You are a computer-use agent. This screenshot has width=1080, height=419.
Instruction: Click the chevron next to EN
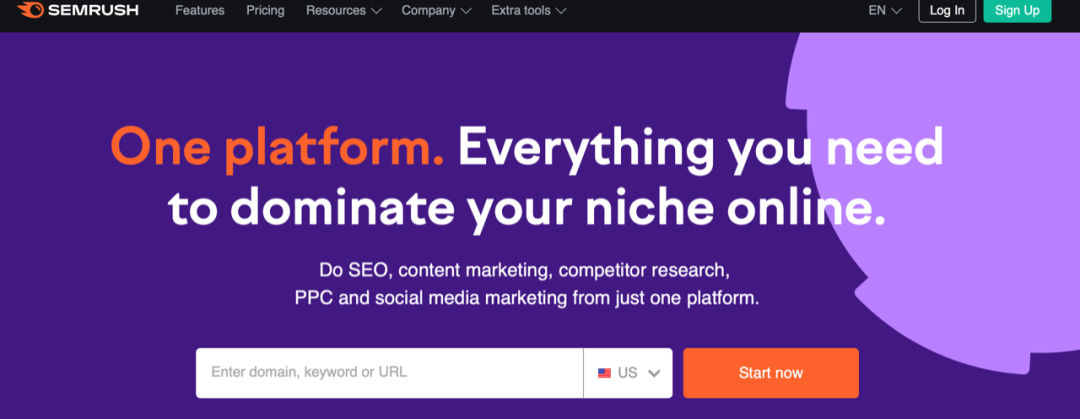(897, 11)
